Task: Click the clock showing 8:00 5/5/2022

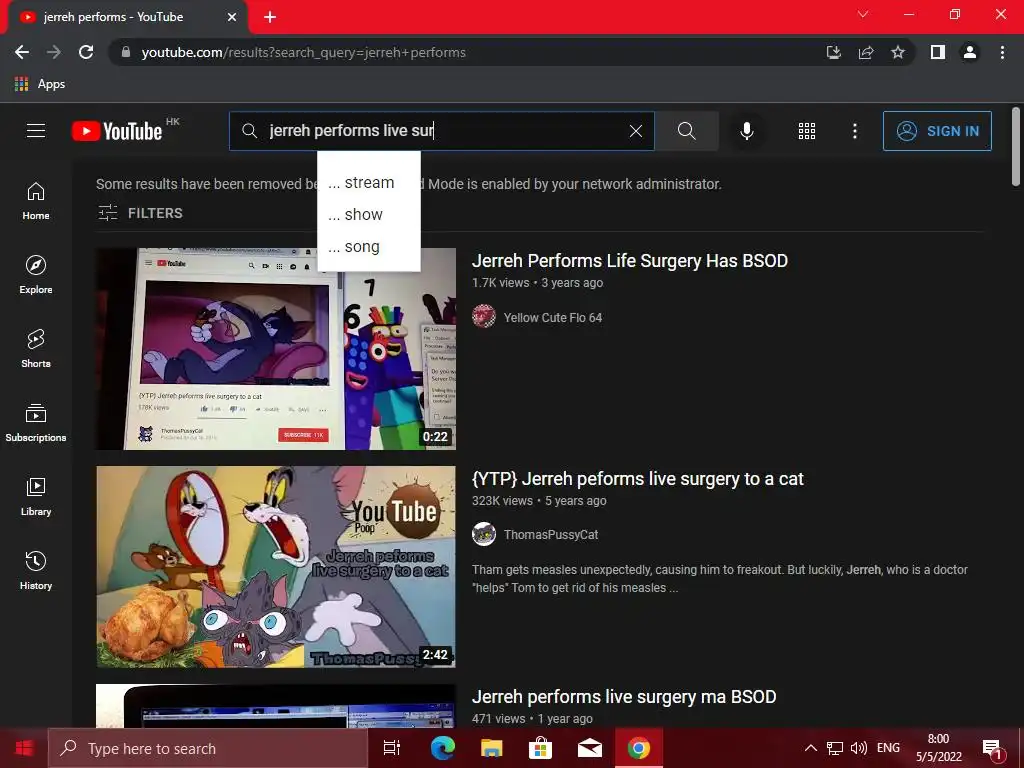Action: tap(938, 748)
